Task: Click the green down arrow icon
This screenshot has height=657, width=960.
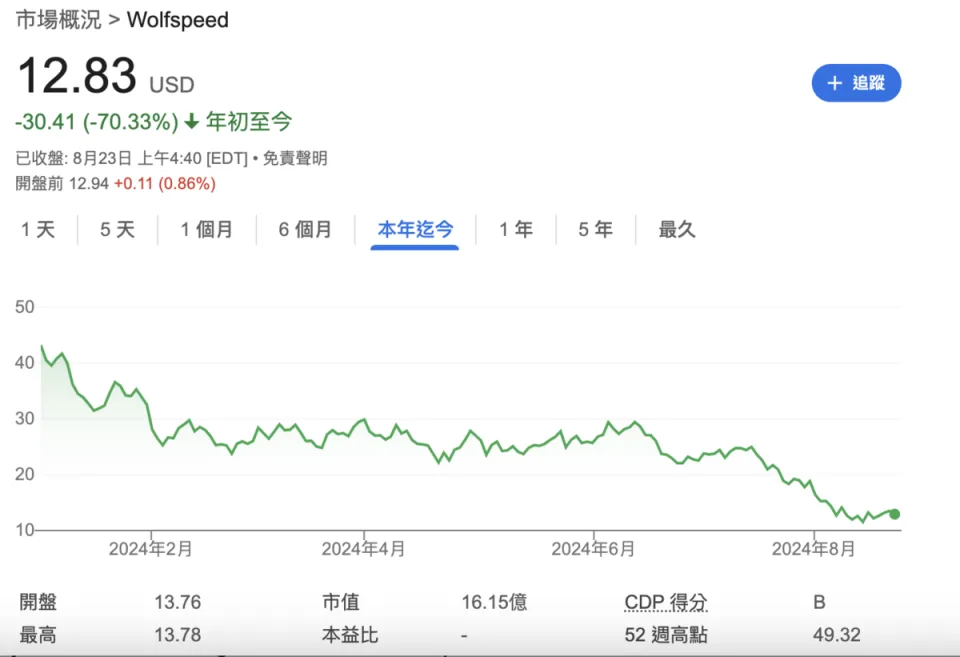Action: 192,121
